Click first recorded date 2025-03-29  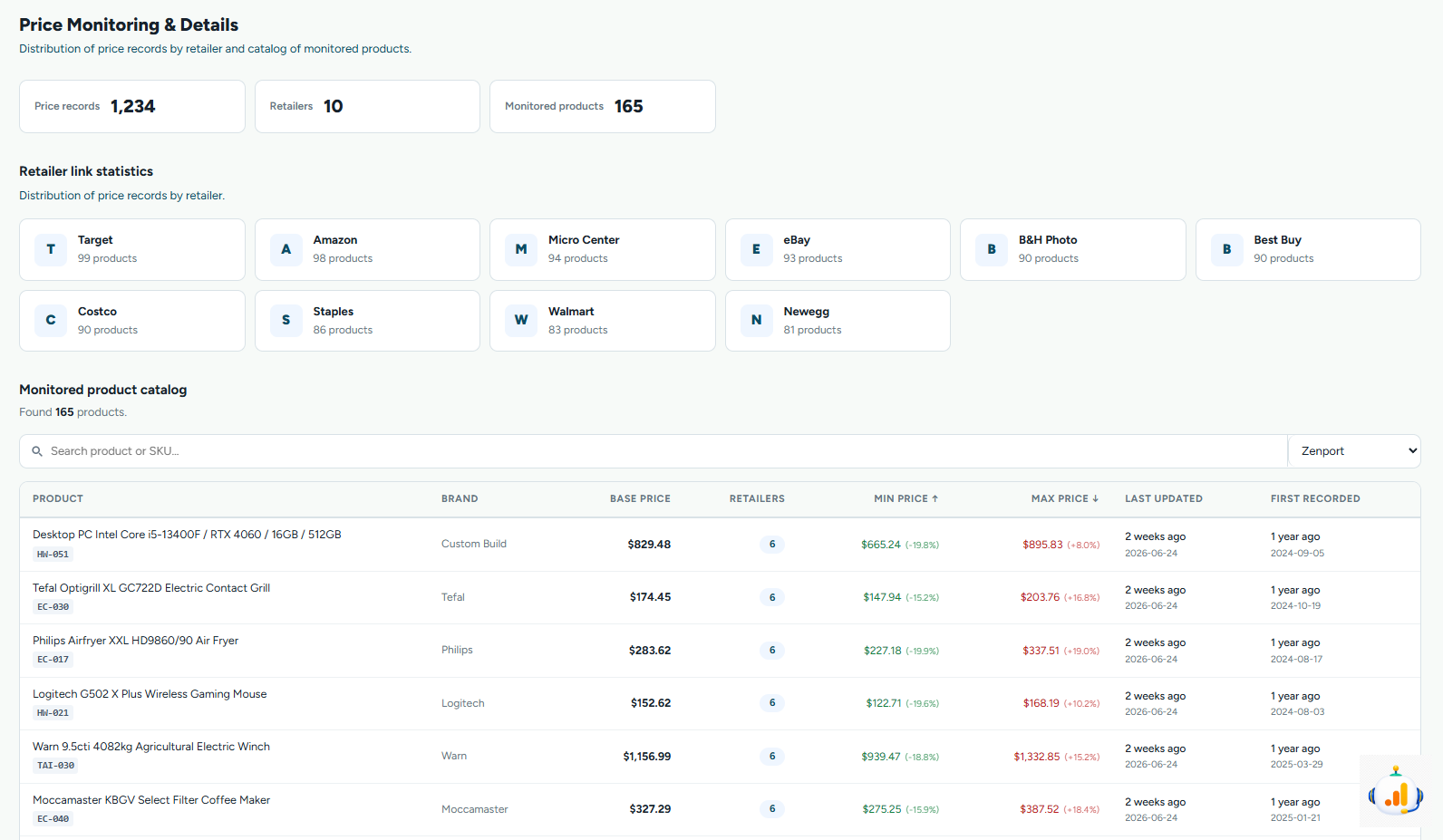1297,765
